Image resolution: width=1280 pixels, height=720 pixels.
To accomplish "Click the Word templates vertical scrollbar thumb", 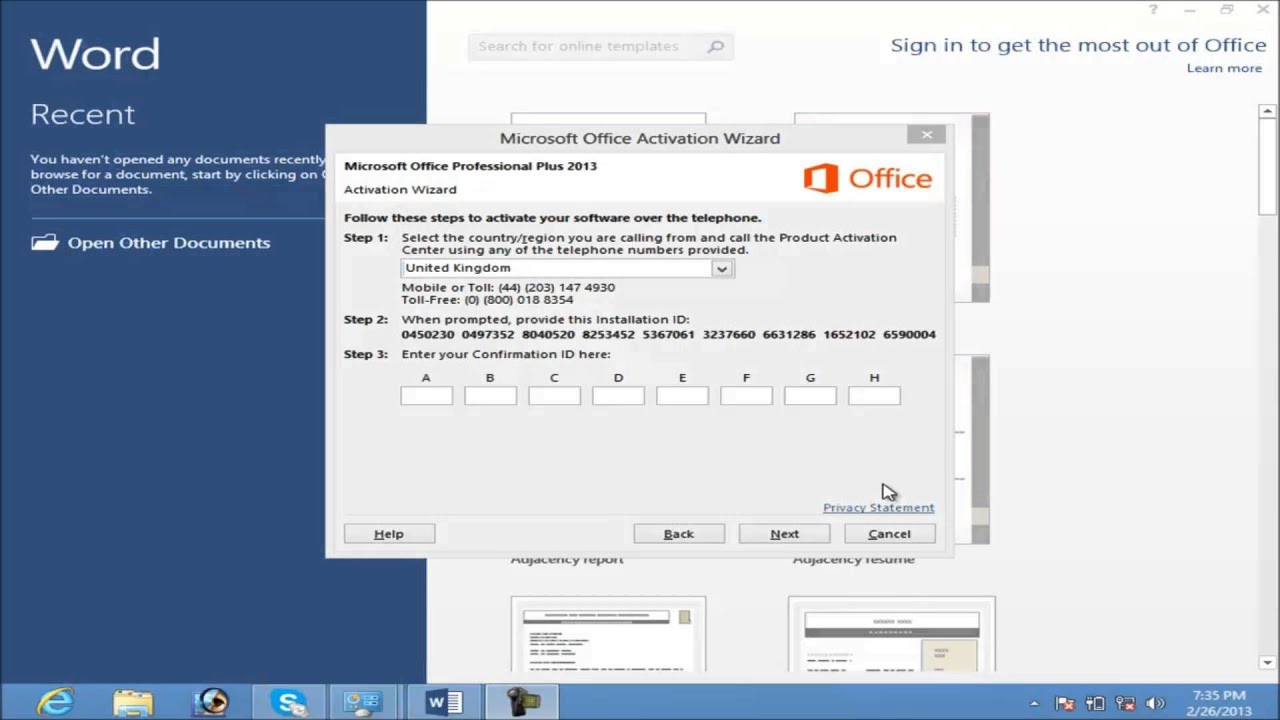I will [x=1268, y=167].
